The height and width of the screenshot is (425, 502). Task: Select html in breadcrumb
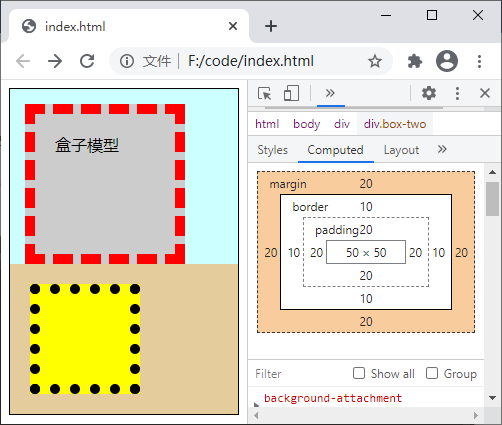pyautogui.click(x=267, y=124)
